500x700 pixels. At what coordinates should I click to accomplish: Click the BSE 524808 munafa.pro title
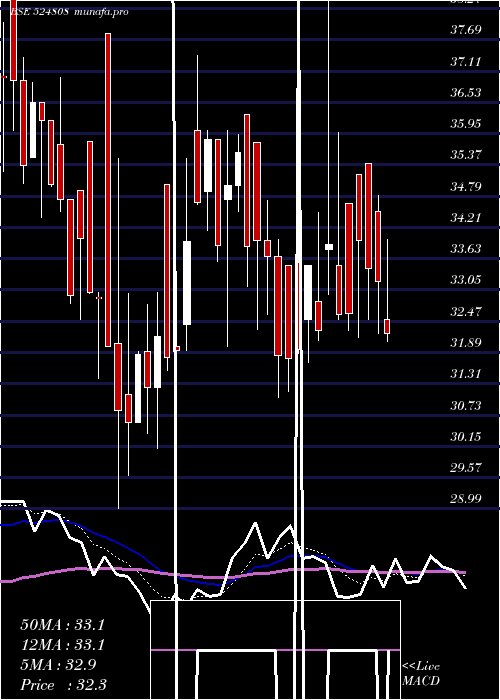pos(69,12)
